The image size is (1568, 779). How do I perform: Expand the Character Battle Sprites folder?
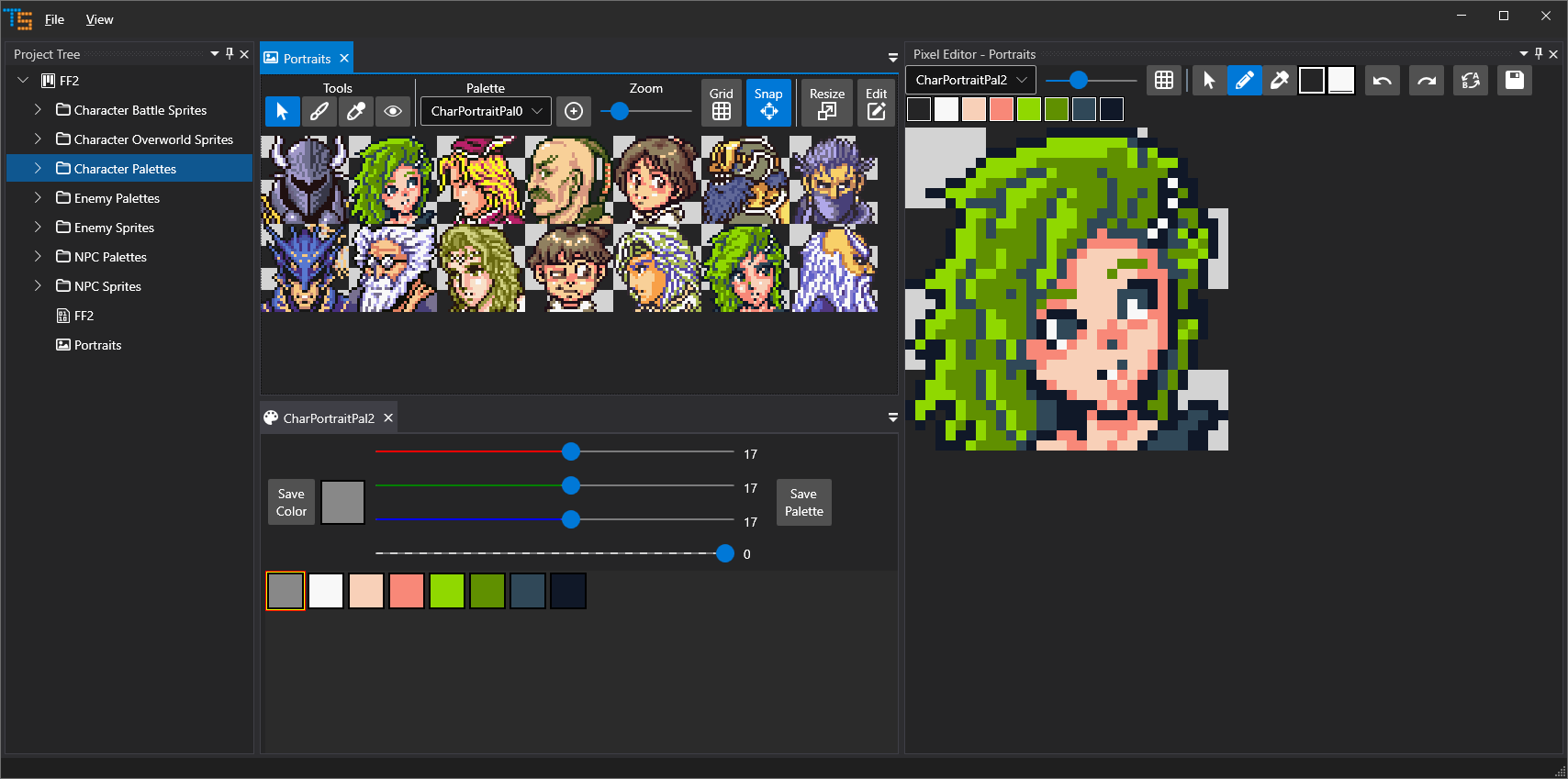pyautogui.click(x=38, y=110)
